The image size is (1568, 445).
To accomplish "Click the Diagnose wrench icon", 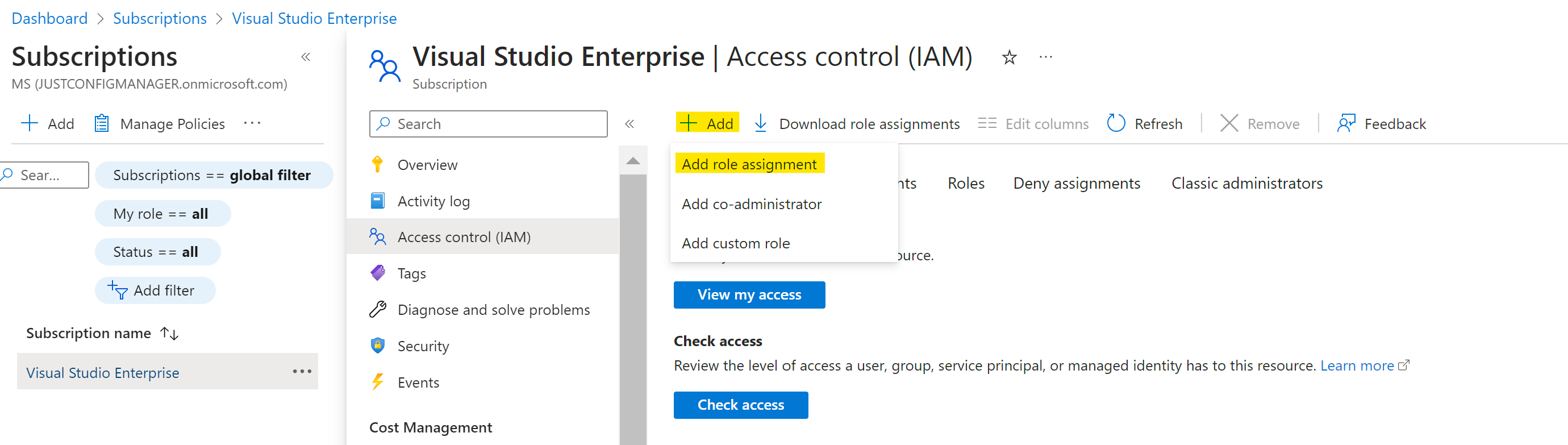I will pyautogui.click(x=377, y=309).
